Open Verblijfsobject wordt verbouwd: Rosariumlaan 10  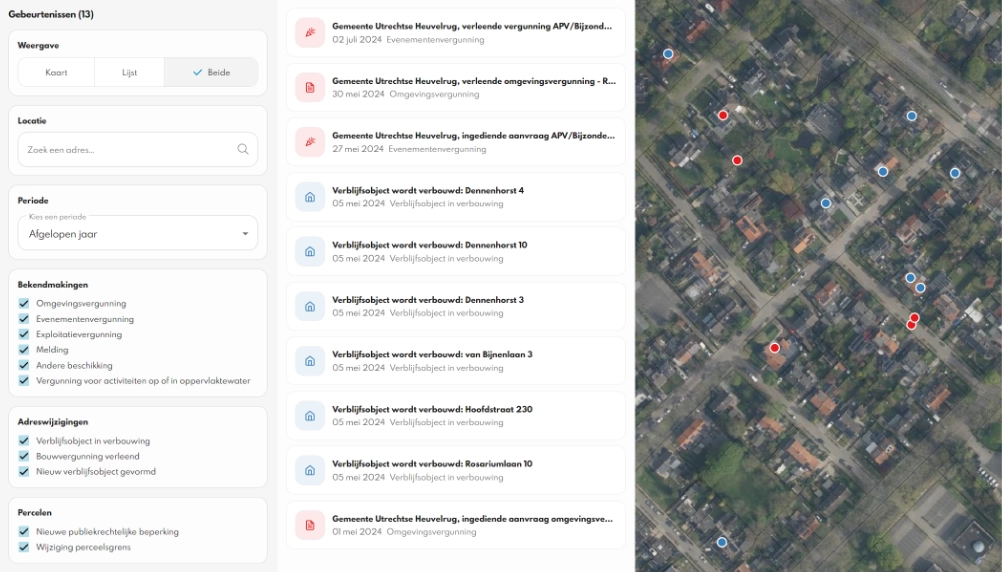click(456, 470)
